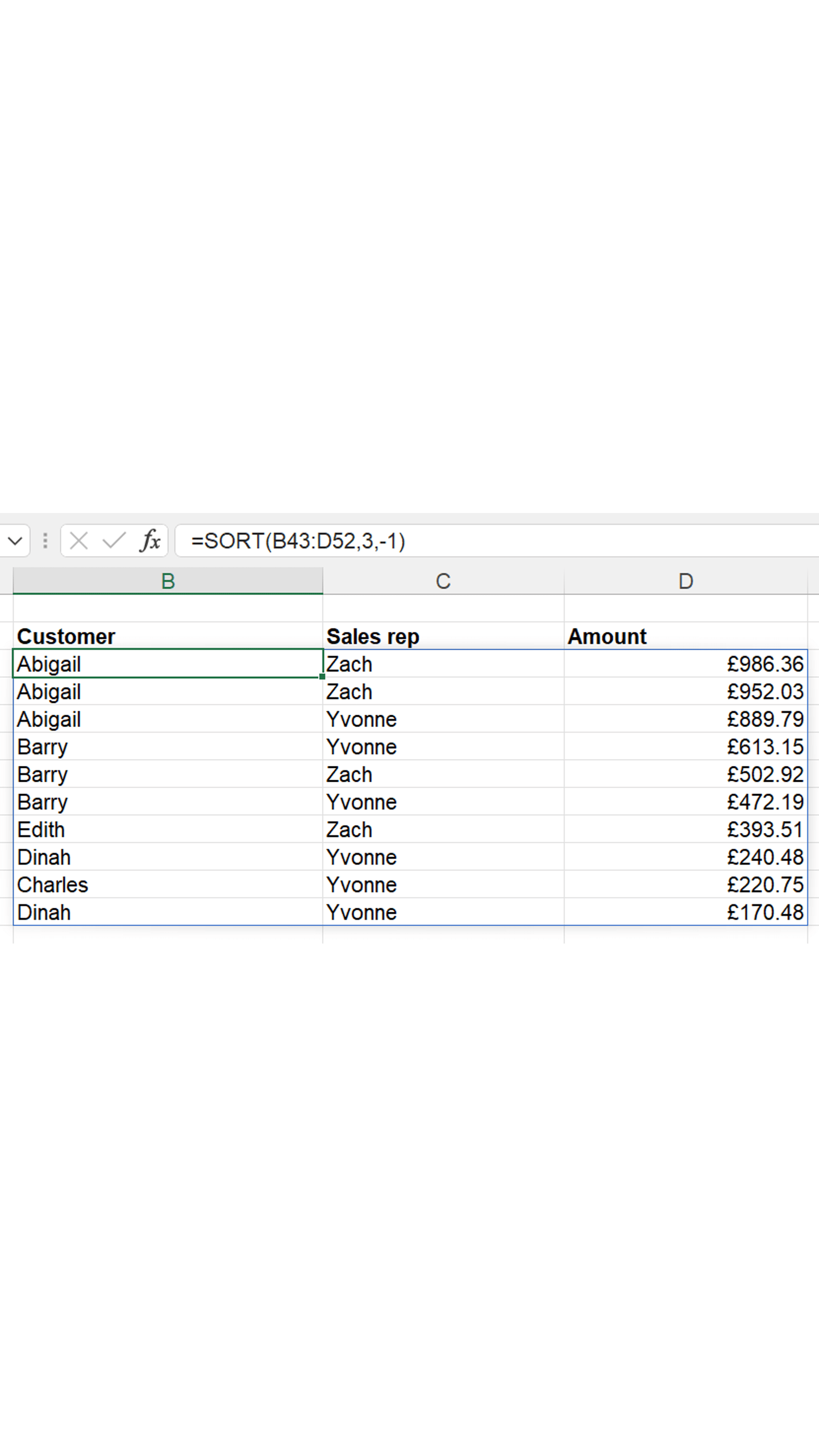
Task: Expand the Name Box dropdown arrow
Action: point(15,541)
